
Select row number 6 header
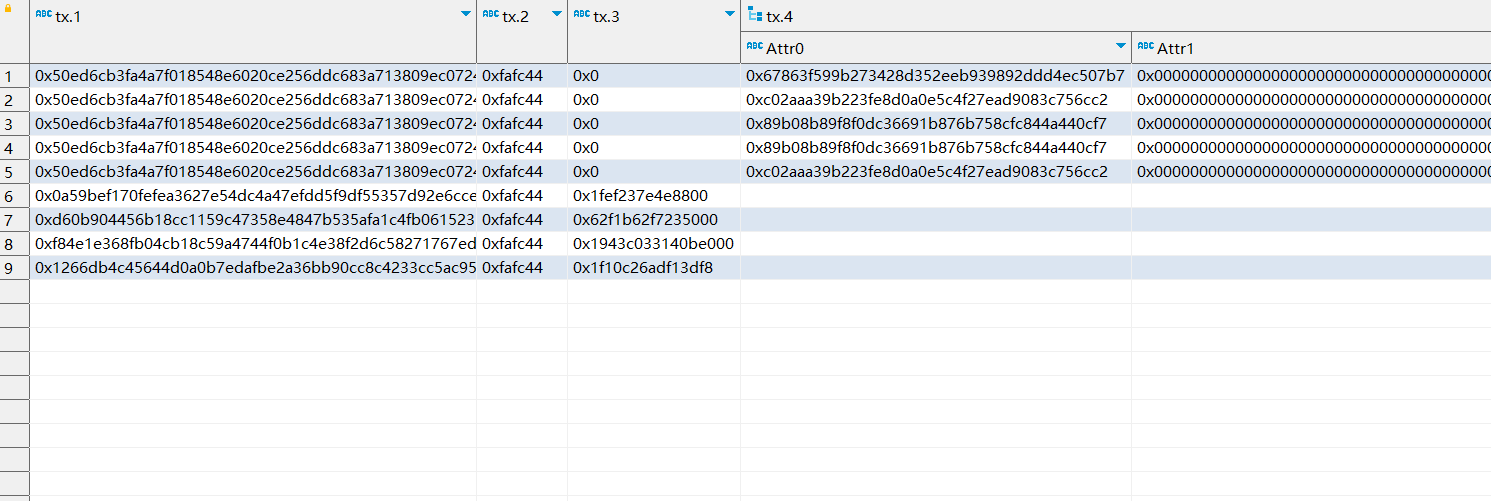pyautogui.click(x=10, y=196)
